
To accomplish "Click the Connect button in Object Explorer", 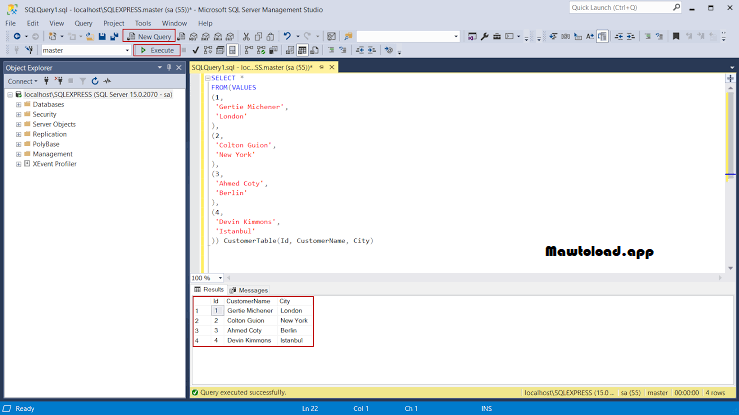I will [22, 81].
